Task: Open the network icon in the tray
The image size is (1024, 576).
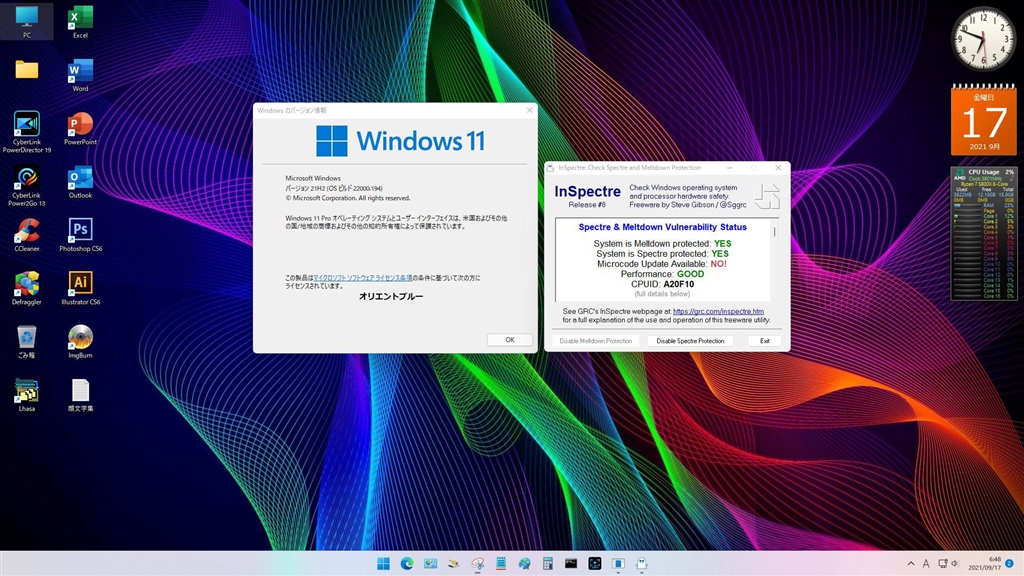Action: click(x=942, y=564)
